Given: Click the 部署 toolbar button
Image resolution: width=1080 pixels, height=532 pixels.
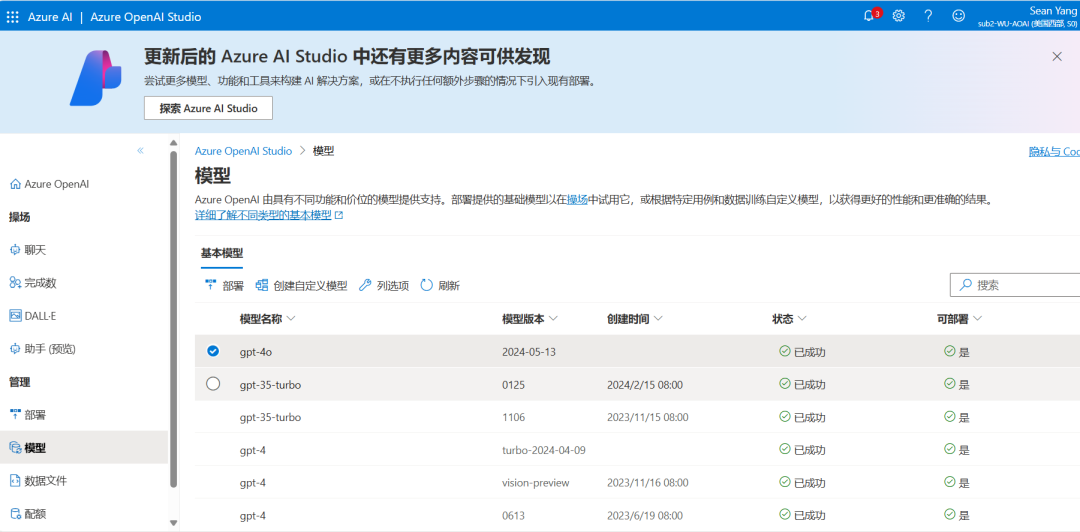Looking at the screenshot, I should click(x=225, y=285).
